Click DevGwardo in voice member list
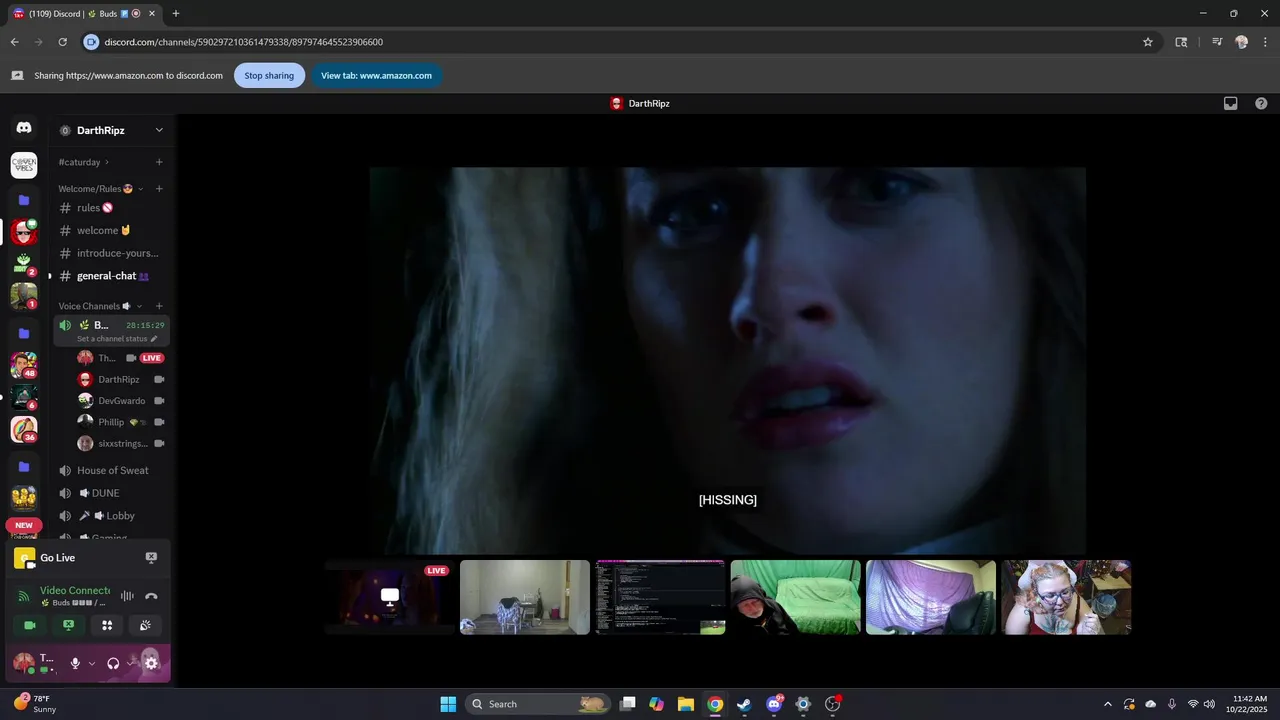 121,401
